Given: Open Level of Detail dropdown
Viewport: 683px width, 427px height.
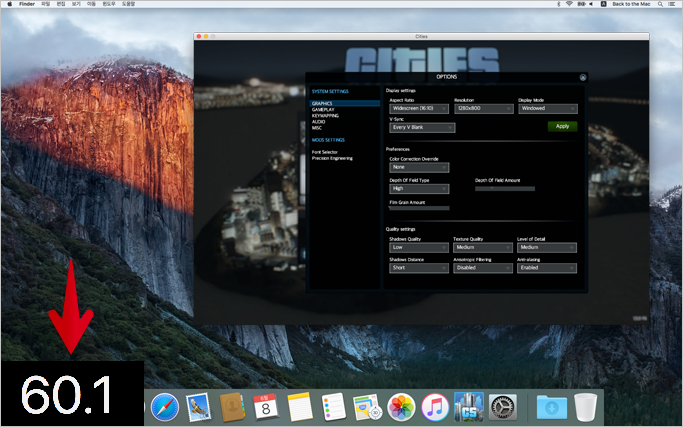Looking at the screenshot, I should coord(547,247).
